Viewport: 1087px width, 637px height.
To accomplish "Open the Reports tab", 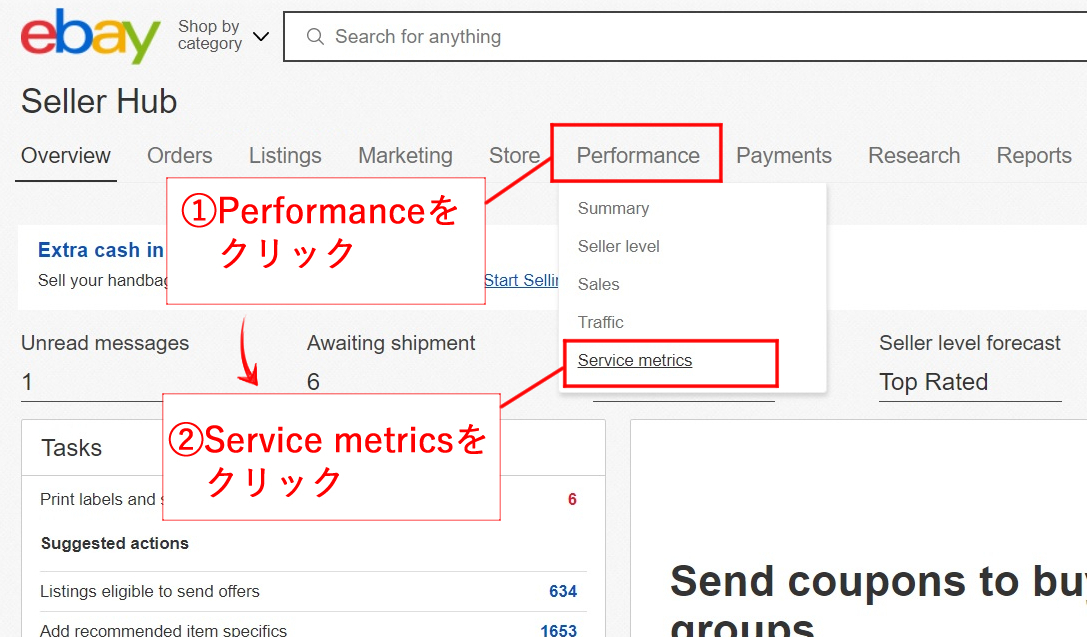I will (1034, 156).
